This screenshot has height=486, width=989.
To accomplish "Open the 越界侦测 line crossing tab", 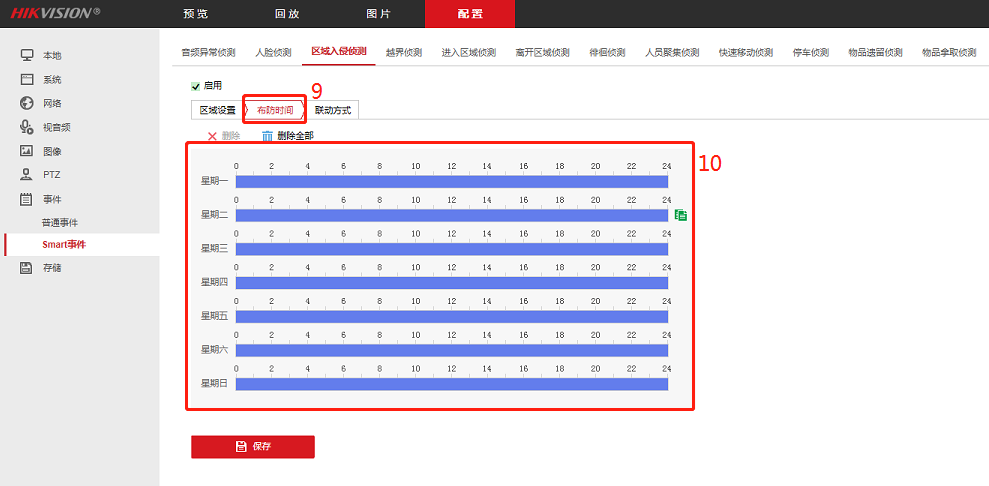I will tap(403, 52).
